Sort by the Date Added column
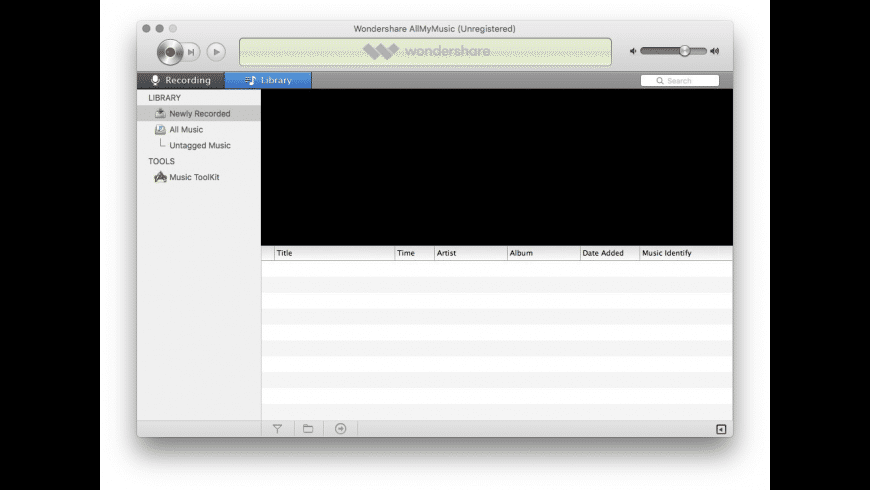870x490 pixels. pyautogui.click(x=610, y=253)
